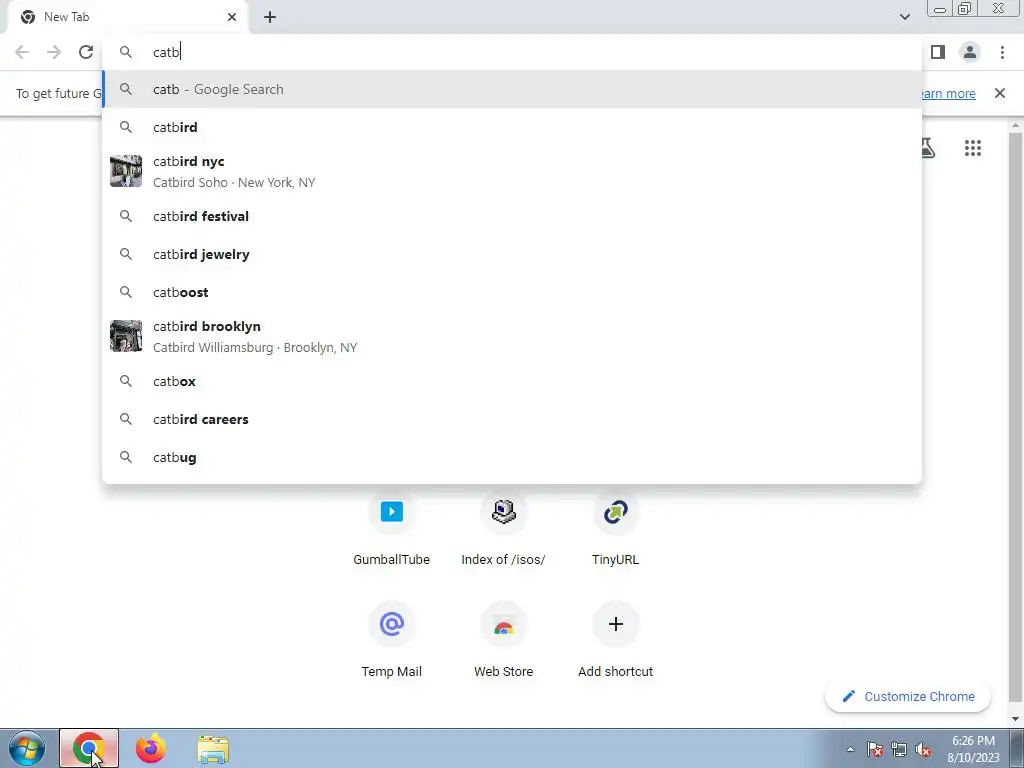This screenshot has width=1024, height=768.
Task: Open Chrome three-dot menu
Action: 1002,52
